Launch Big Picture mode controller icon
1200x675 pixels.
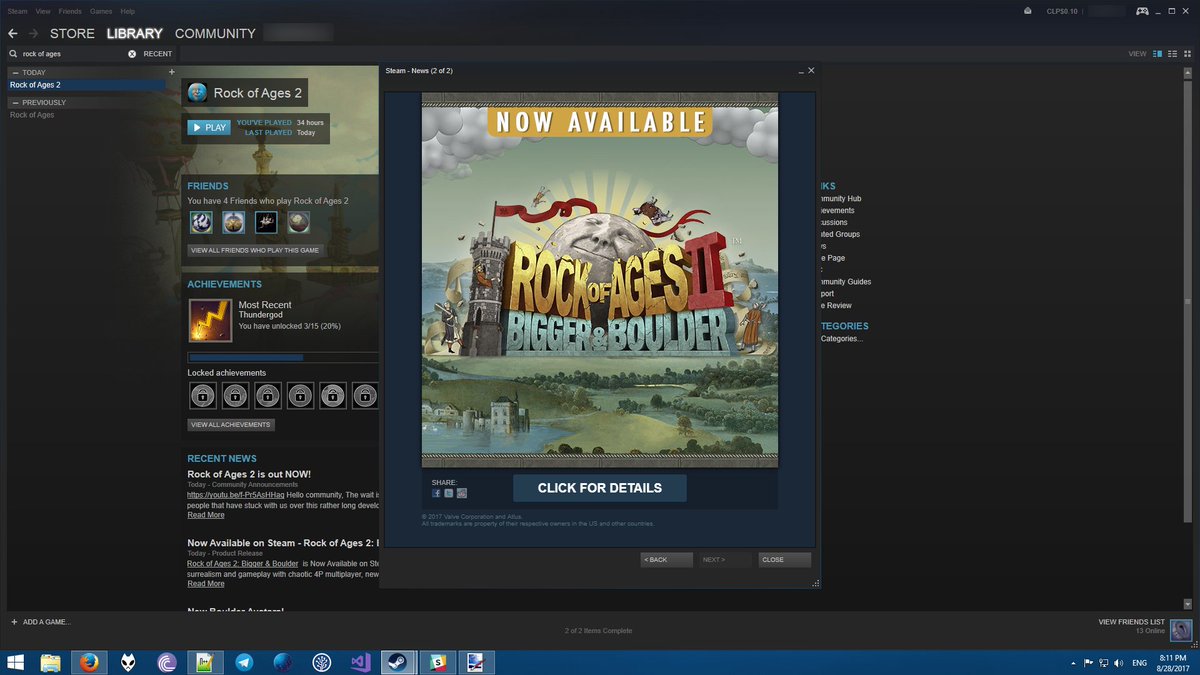(x=1141, y=11)
